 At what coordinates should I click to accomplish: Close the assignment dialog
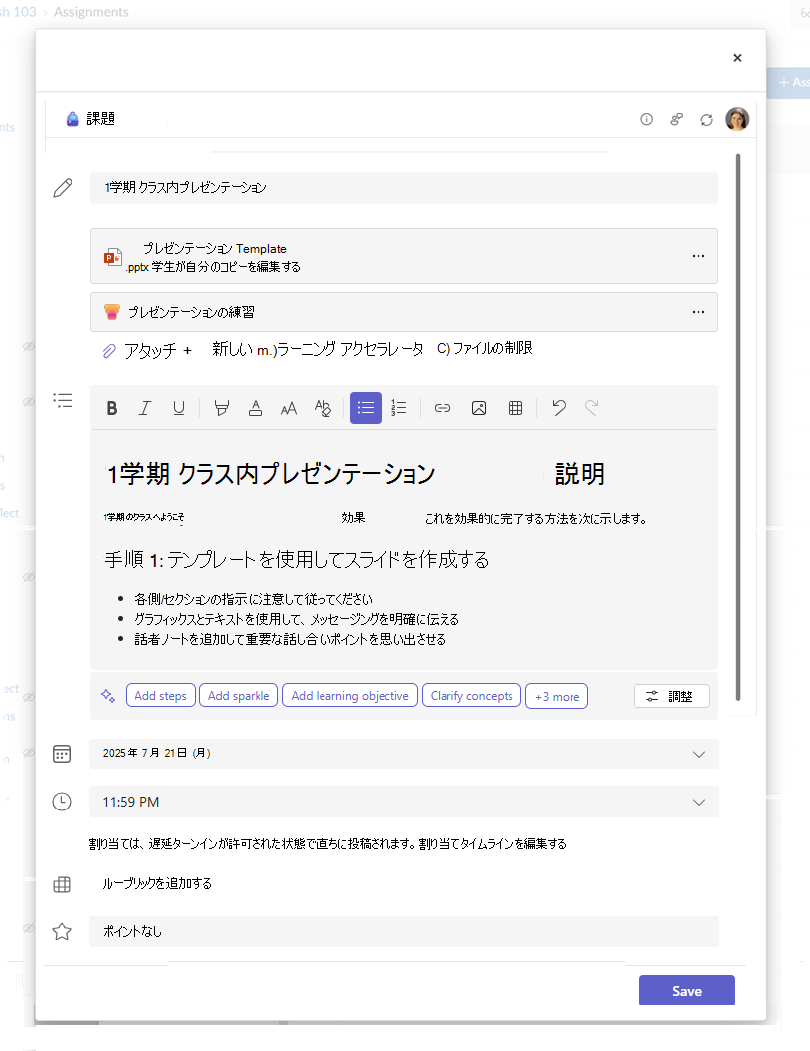click(737, 58)
